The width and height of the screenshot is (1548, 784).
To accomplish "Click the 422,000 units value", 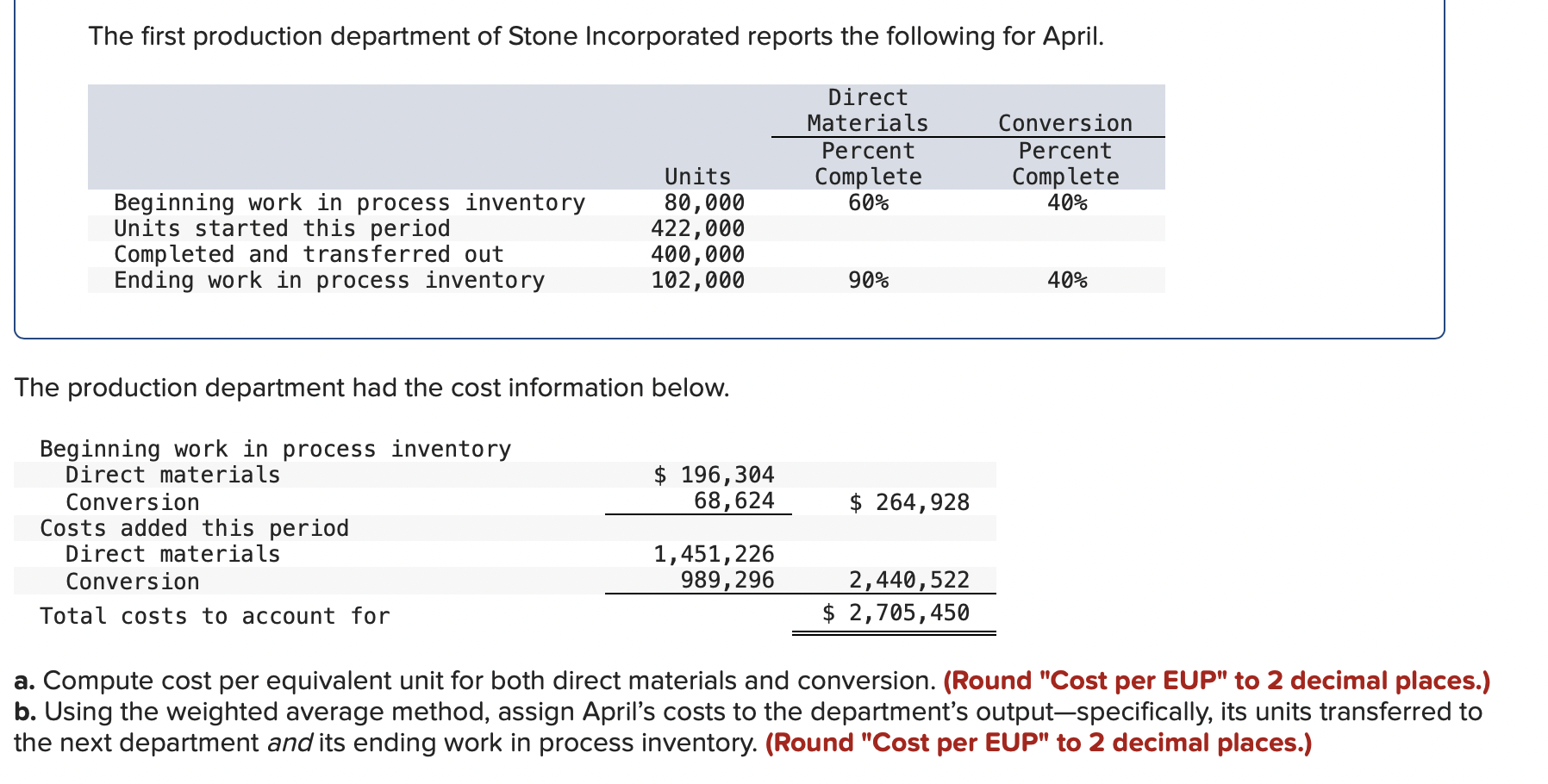I will coord(697,228).
